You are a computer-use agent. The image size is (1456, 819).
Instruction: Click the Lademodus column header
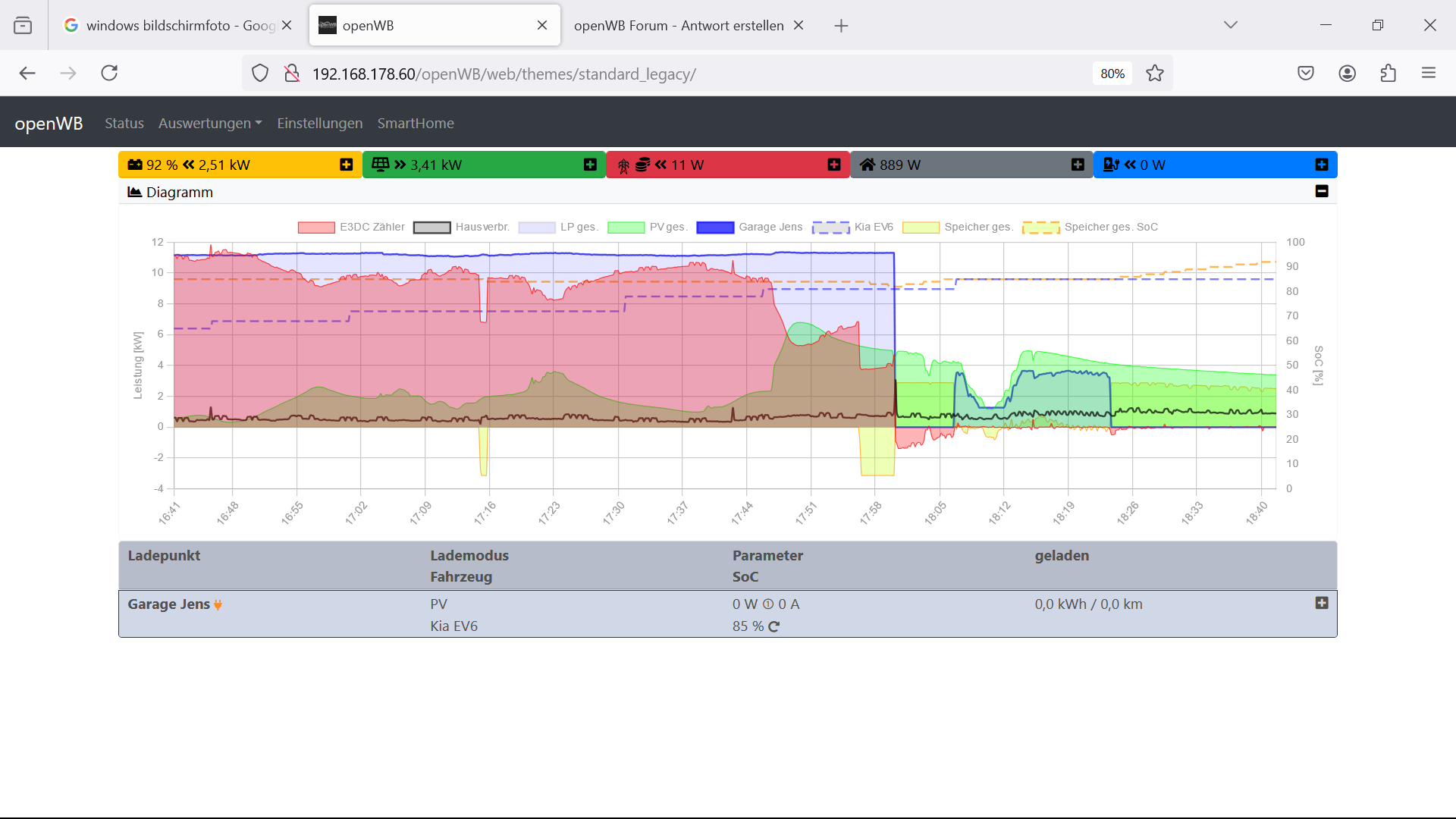point(469,555)
